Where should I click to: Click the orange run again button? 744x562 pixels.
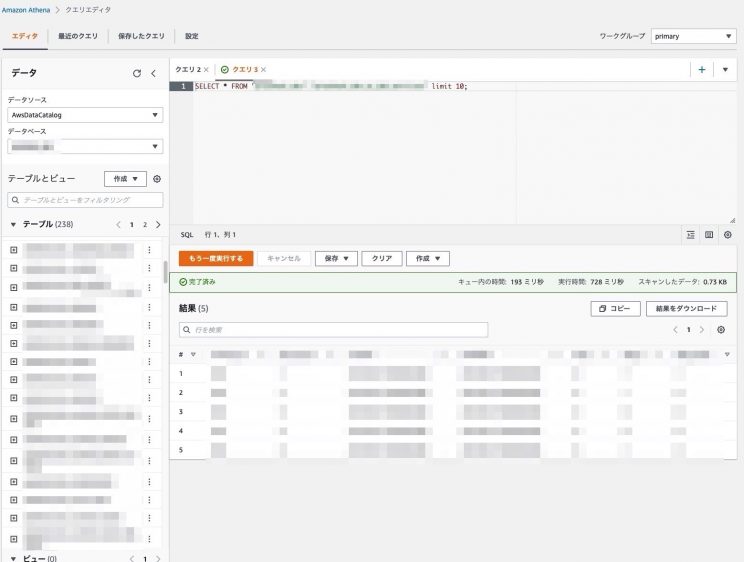(216, 258)
